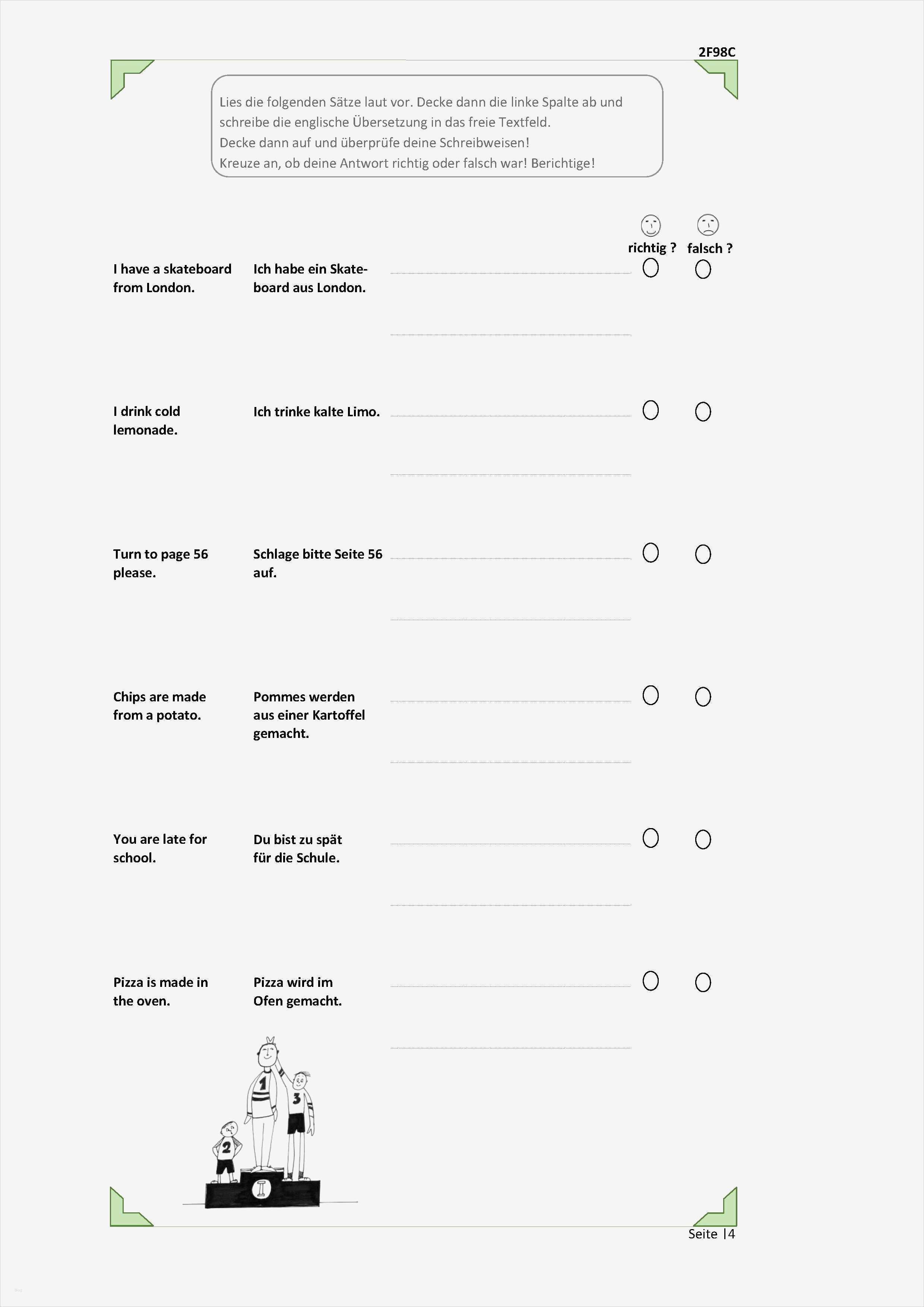
Task: Click the smiley face above richtig
Action: coord(650,225)
